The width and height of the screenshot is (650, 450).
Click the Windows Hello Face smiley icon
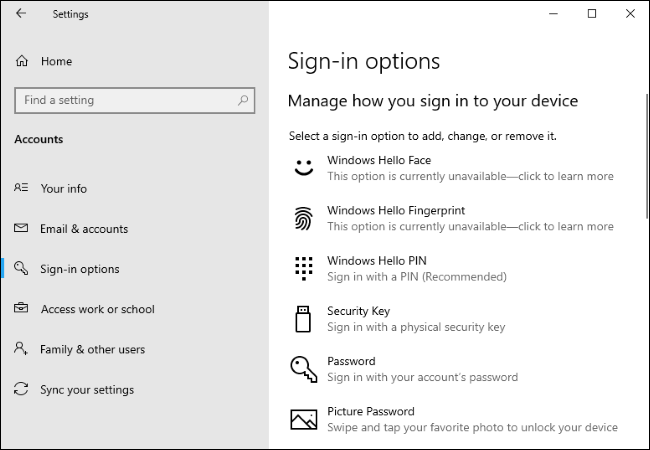click(x=304, y=168)
